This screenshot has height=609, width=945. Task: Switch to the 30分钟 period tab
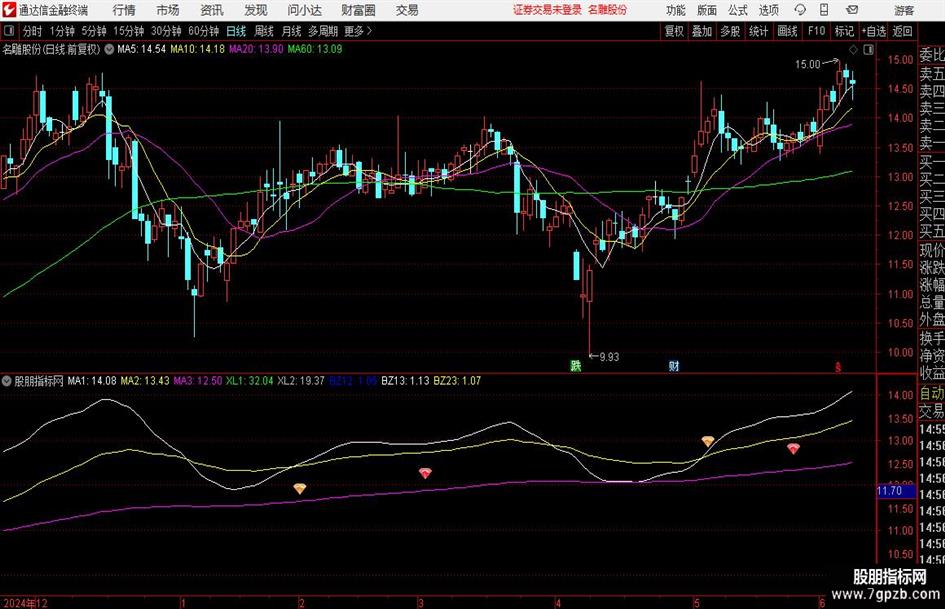coord(166,31)
